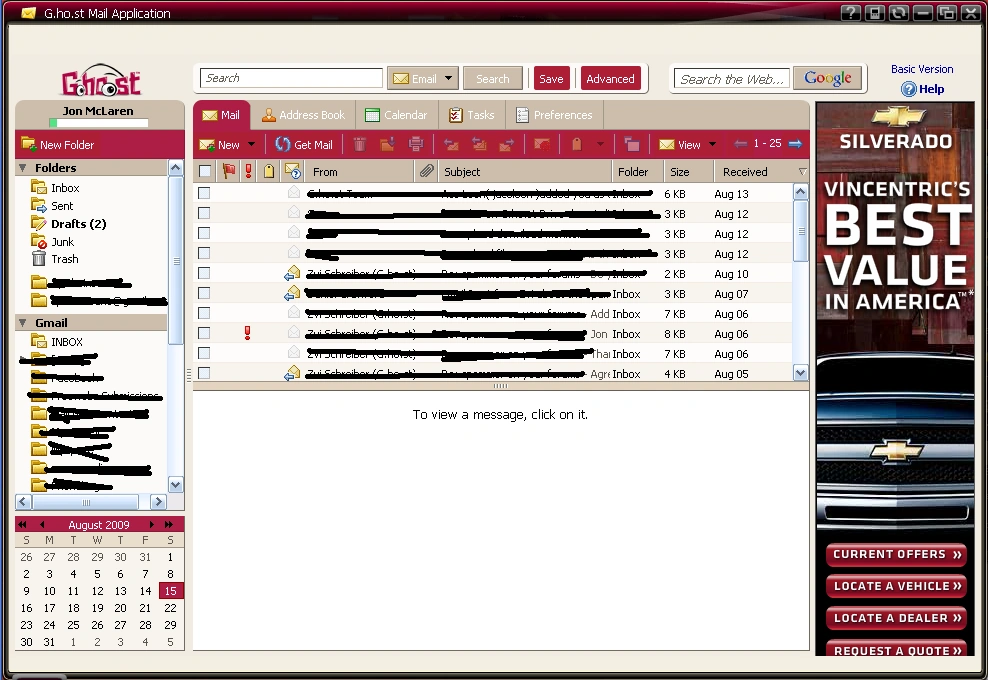Reply to the message via the reply icon
The image size is (988, 680).
click(x=452, y=144)
